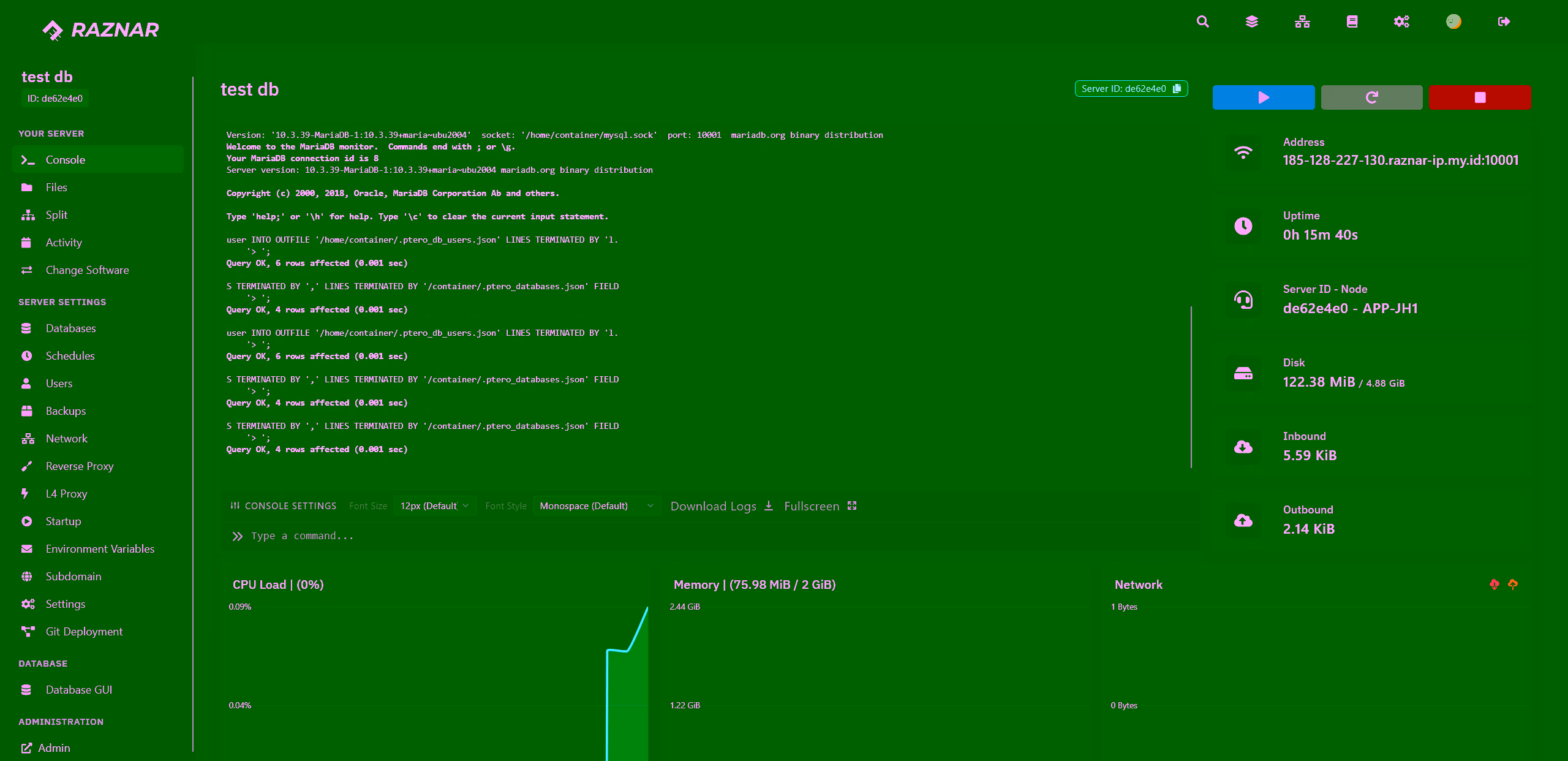
Task: Open Console in the sidebar
Action: (98, 159)
